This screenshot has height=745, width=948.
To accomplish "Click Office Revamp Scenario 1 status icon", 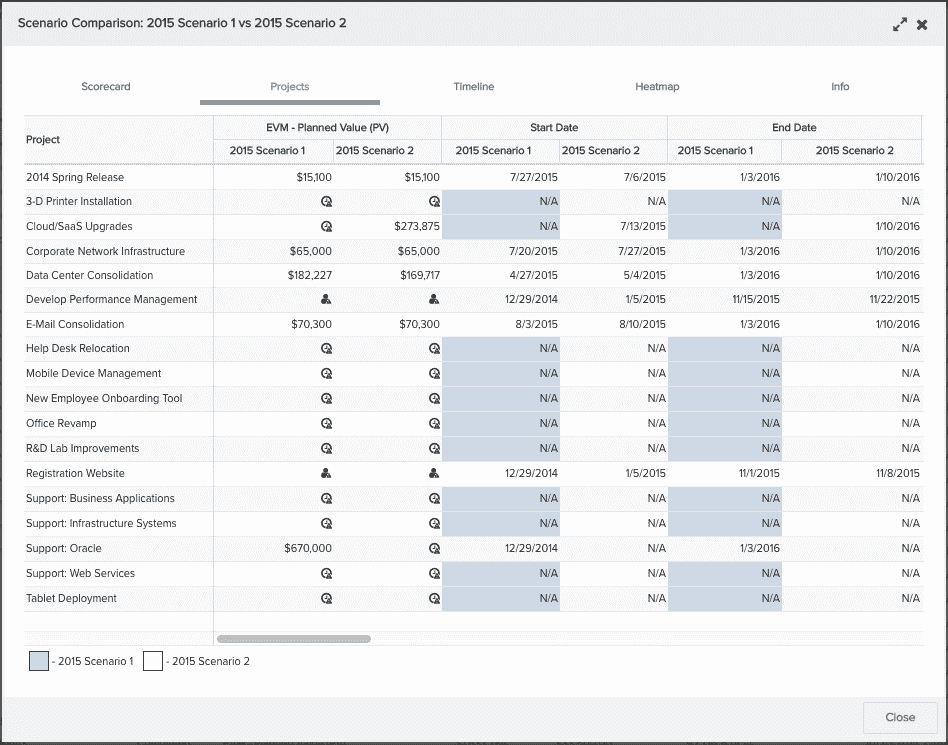I will click(x=326, y=423).
